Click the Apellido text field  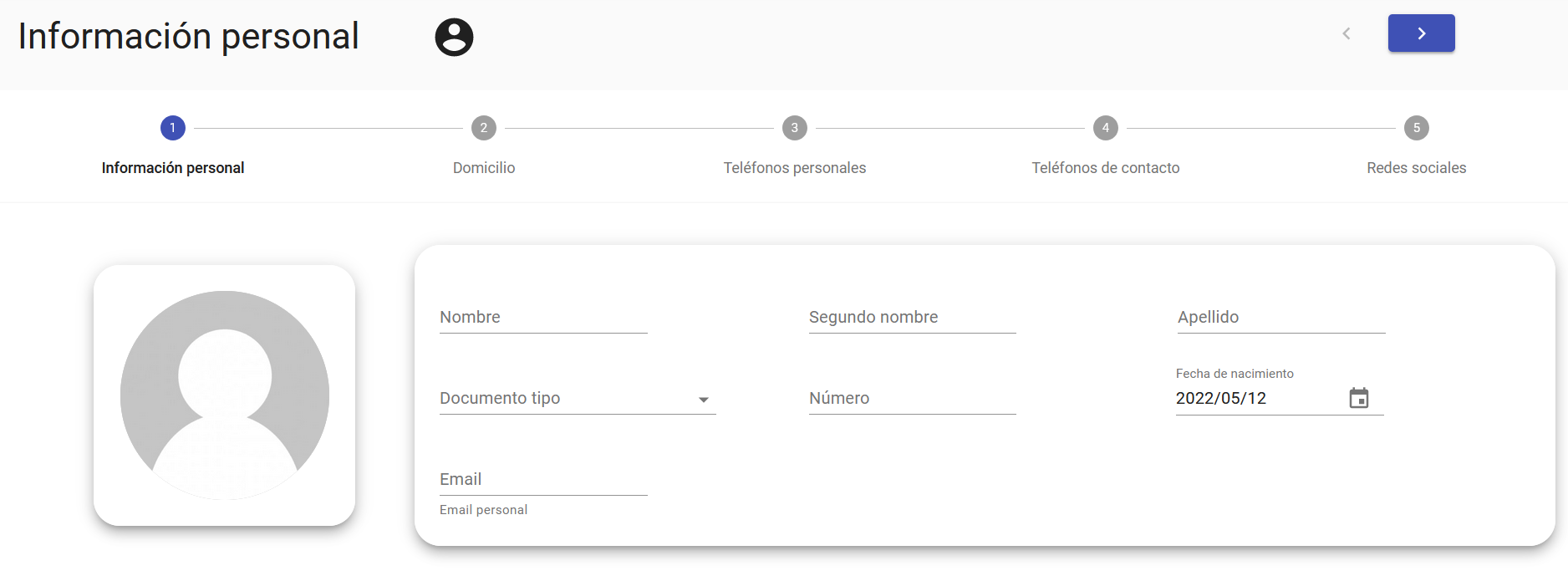point(1280,318)
